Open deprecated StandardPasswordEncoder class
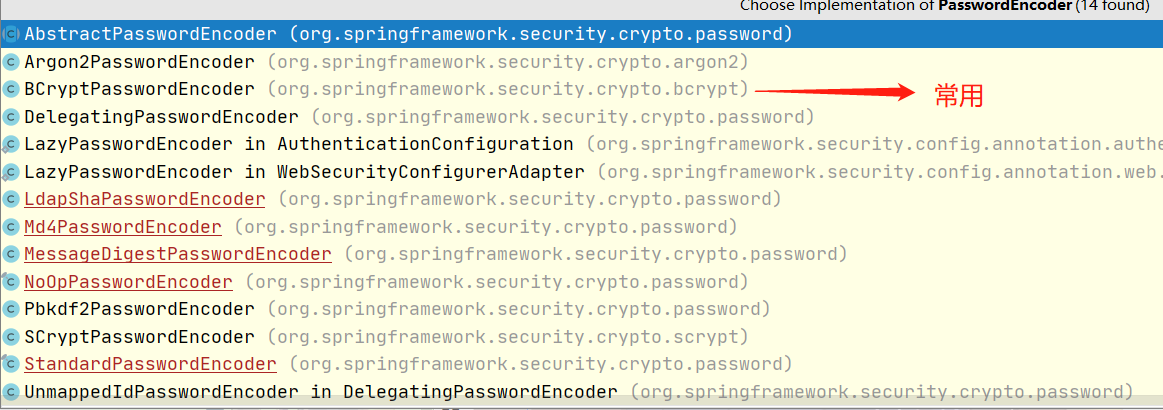The image size is (1163, 410). pyautogui.click(x=150, y=364)
